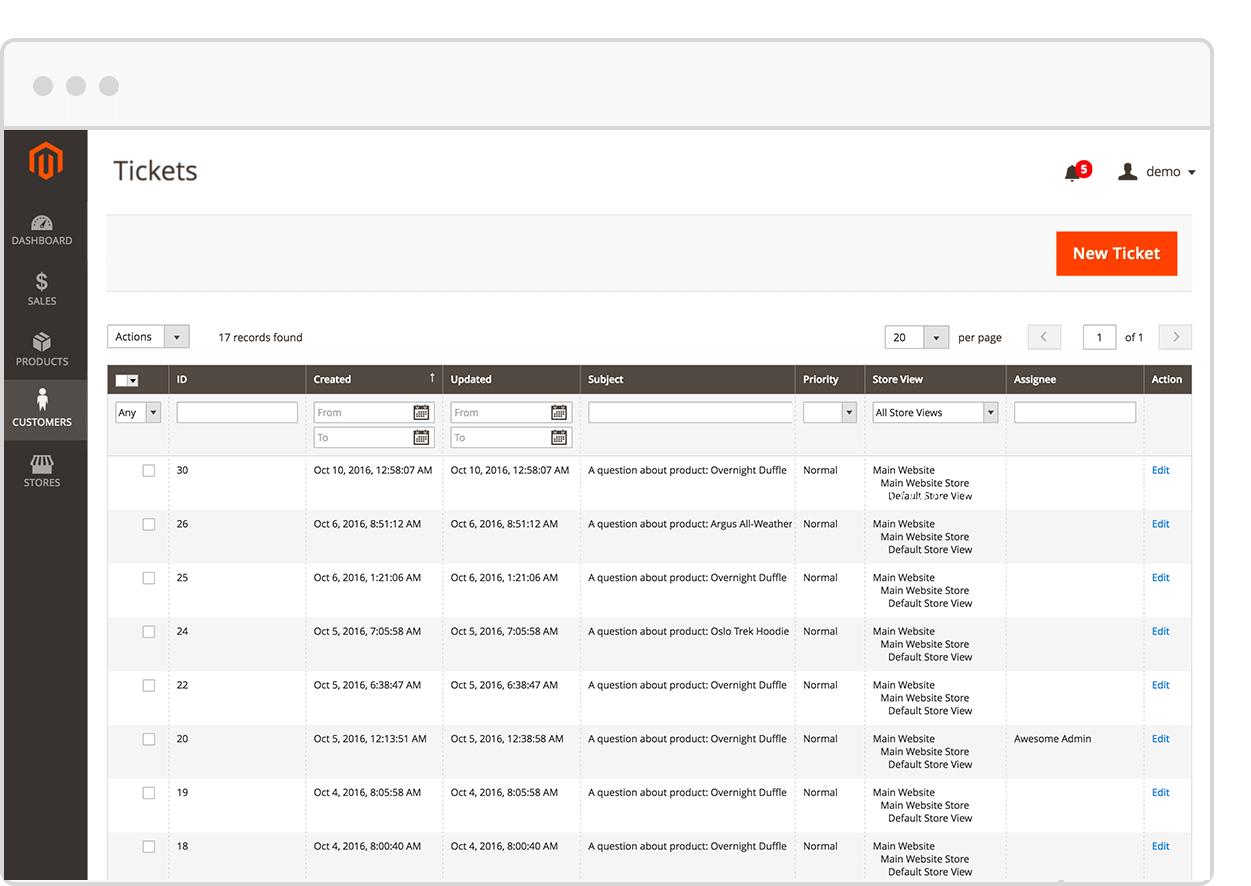Expand the demo account menu
Image resolution: width=1251 pixels, height=886 pixels.
click(1170, 172)
